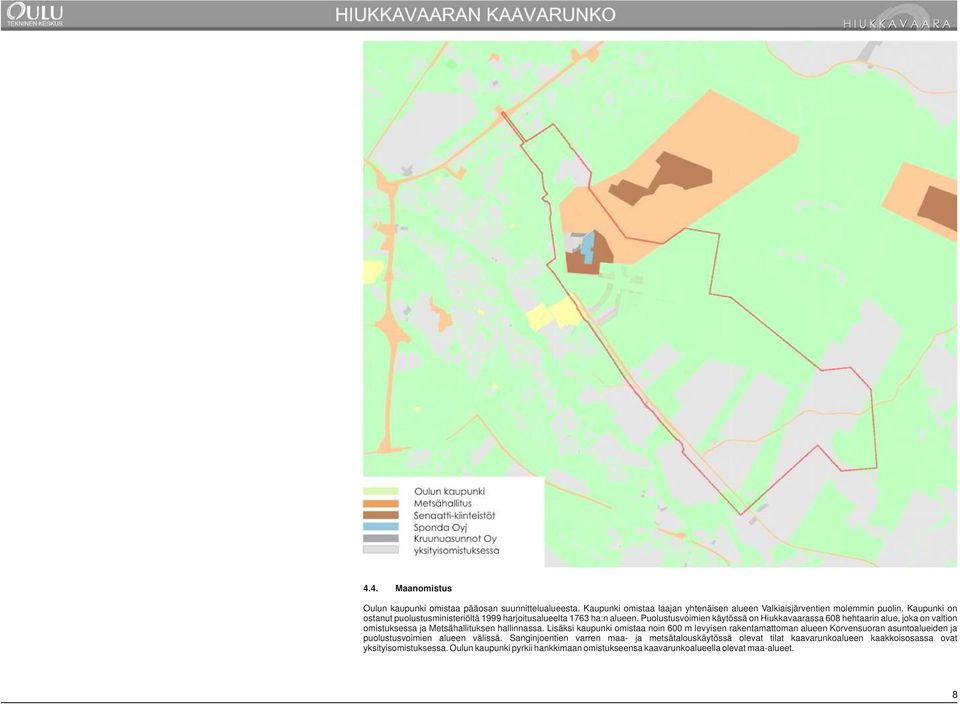Image resolution: width=960 pixels, height=704 pixels.
Task: Click the brown parcel at map's right edge
Action: click(940, 208)
